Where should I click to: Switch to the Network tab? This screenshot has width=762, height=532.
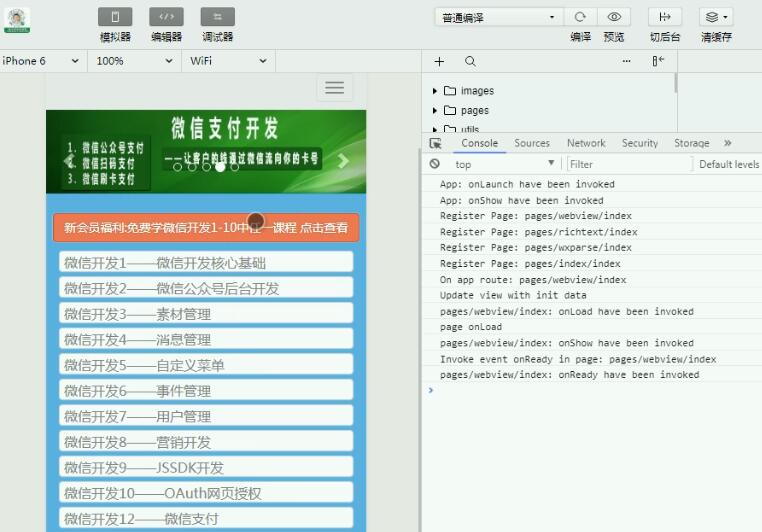click(x=586, y=143)
